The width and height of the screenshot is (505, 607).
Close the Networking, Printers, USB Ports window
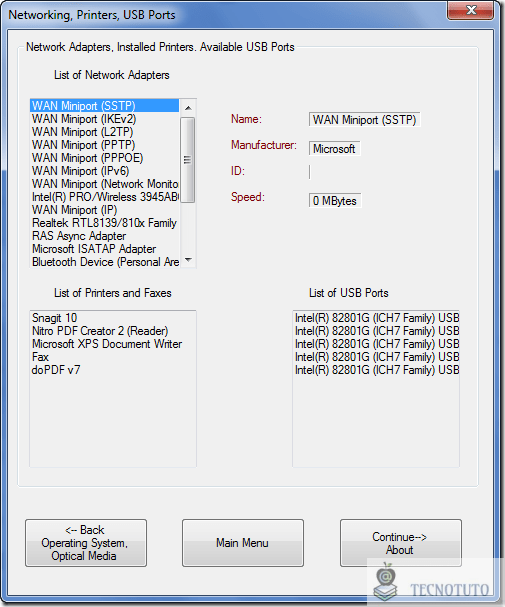tap(471, 10)
